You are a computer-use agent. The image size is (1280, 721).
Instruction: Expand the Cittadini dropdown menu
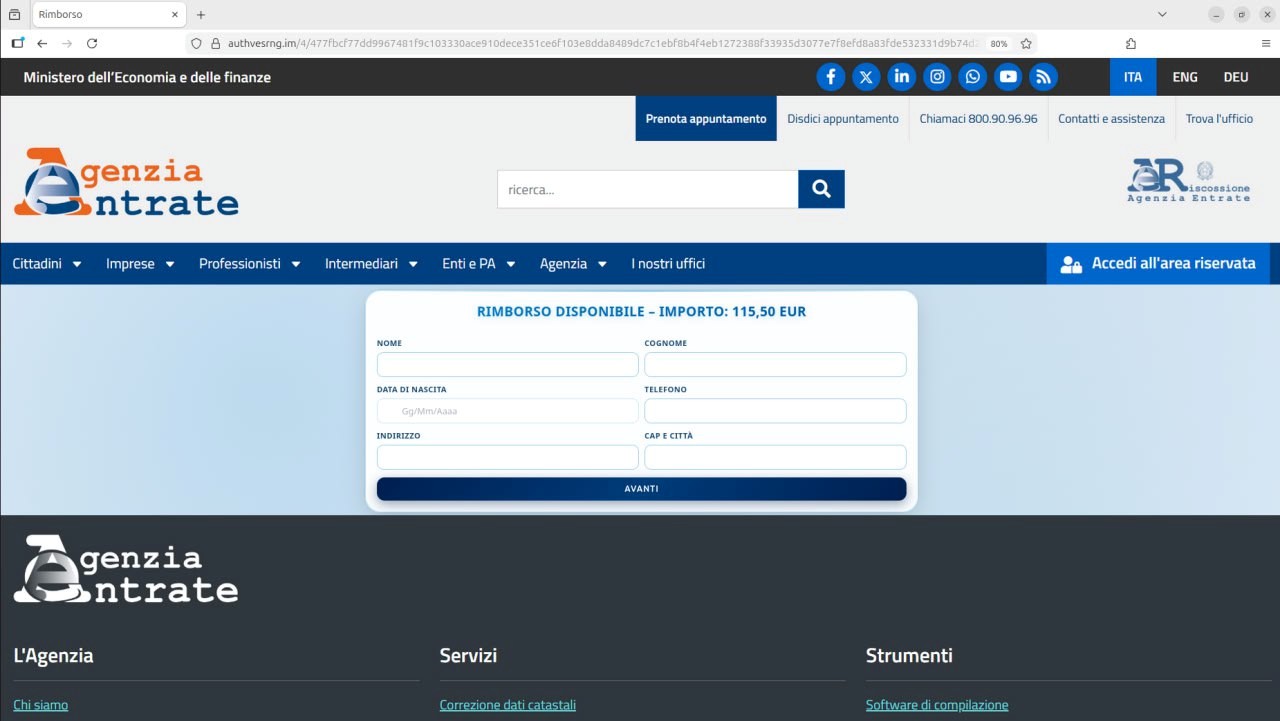click(x=47, y=264)
